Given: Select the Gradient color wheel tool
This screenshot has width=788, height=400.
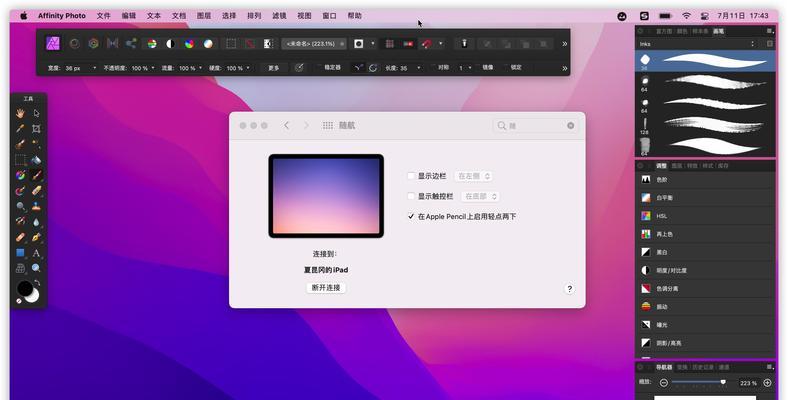Looking at the screenshot, I should click(x=20, y=175).
